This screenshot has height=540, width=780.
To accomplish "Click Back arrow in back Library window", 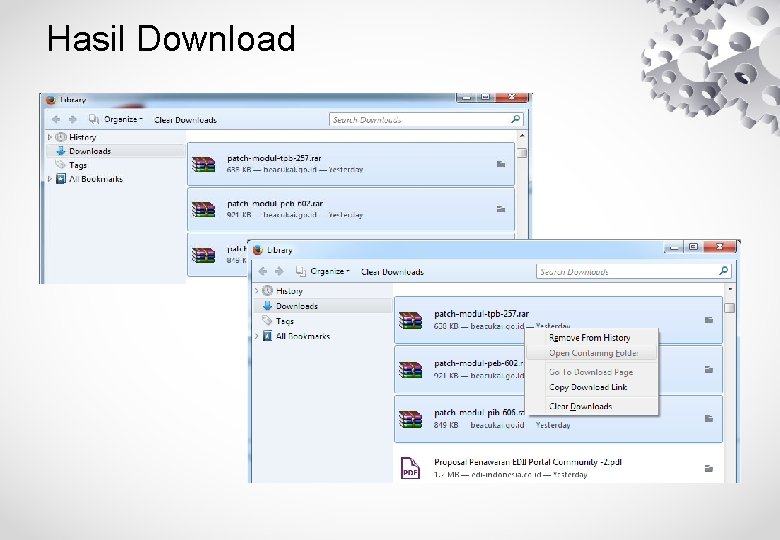I will pyautogui.click(x=56, y=119).
